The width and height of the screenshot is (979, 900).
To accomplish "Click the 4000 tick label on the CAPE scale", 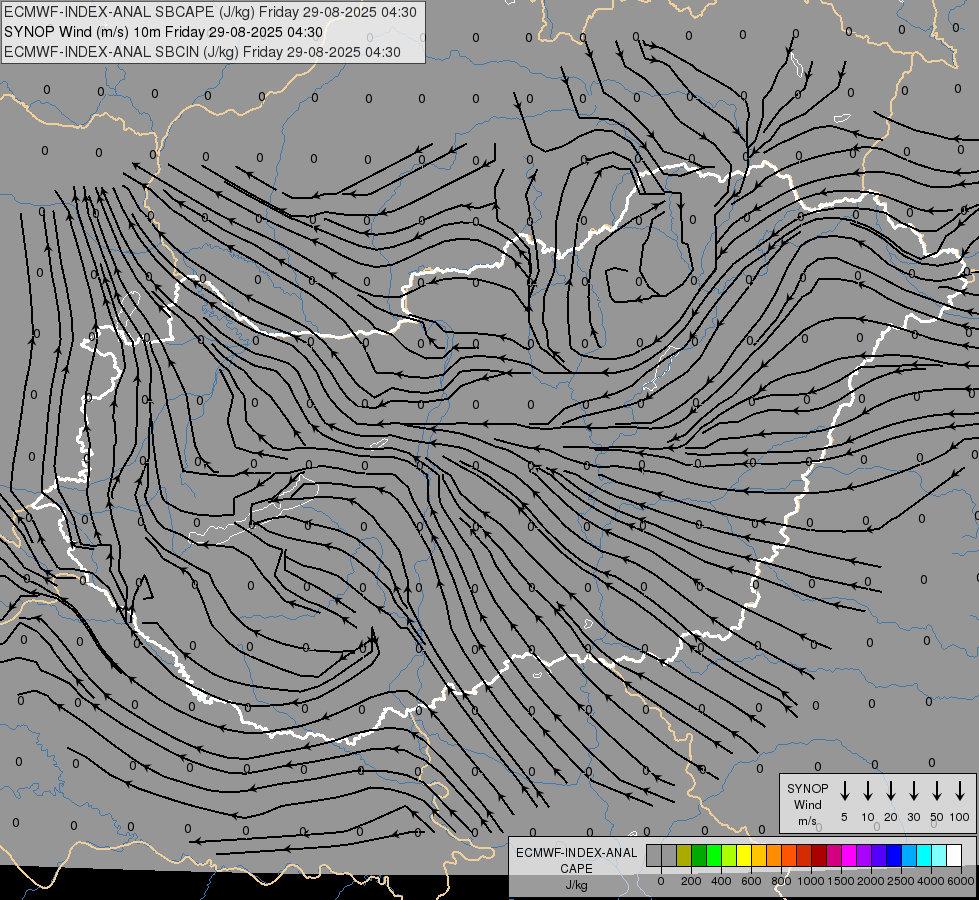I will click(931, 881).
